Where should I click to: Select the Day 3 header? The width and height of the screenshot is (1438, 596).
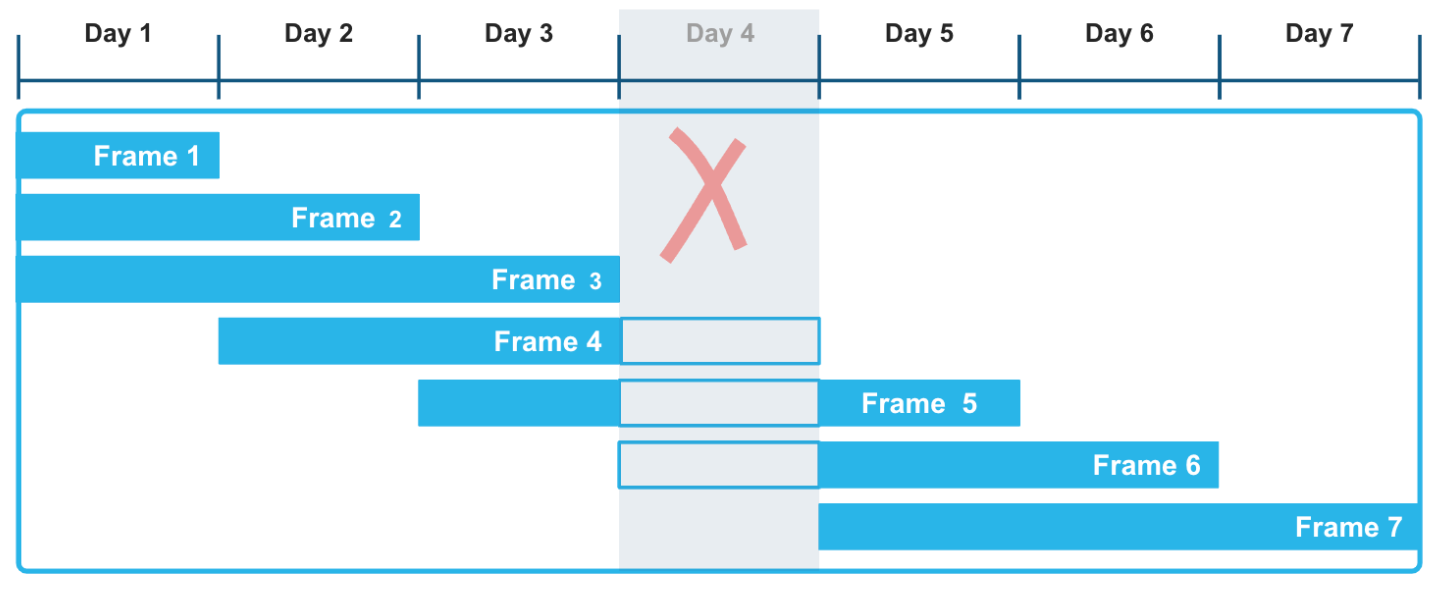tap(518, 34)
